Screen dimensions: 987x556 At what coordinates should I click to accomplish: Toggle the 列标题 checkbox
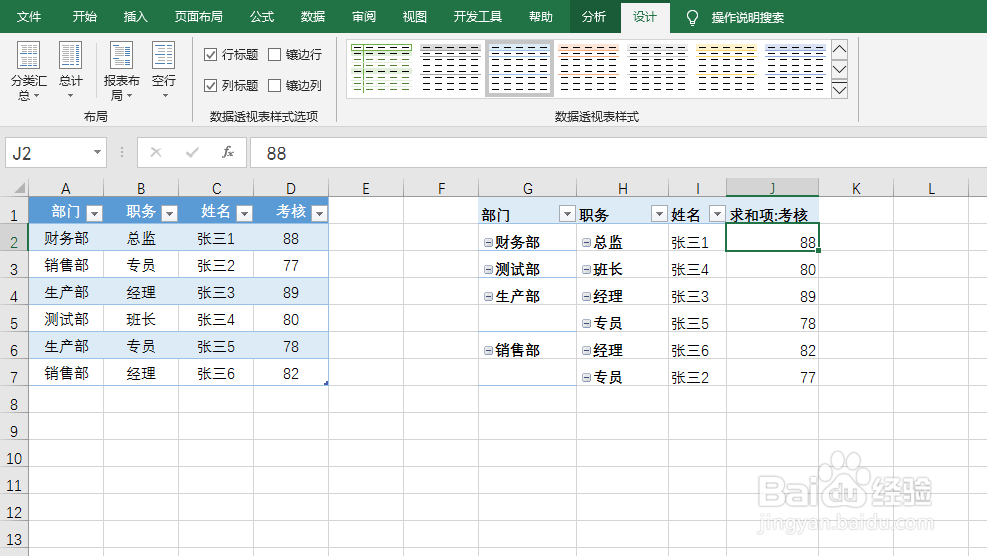tap(211, 85)
